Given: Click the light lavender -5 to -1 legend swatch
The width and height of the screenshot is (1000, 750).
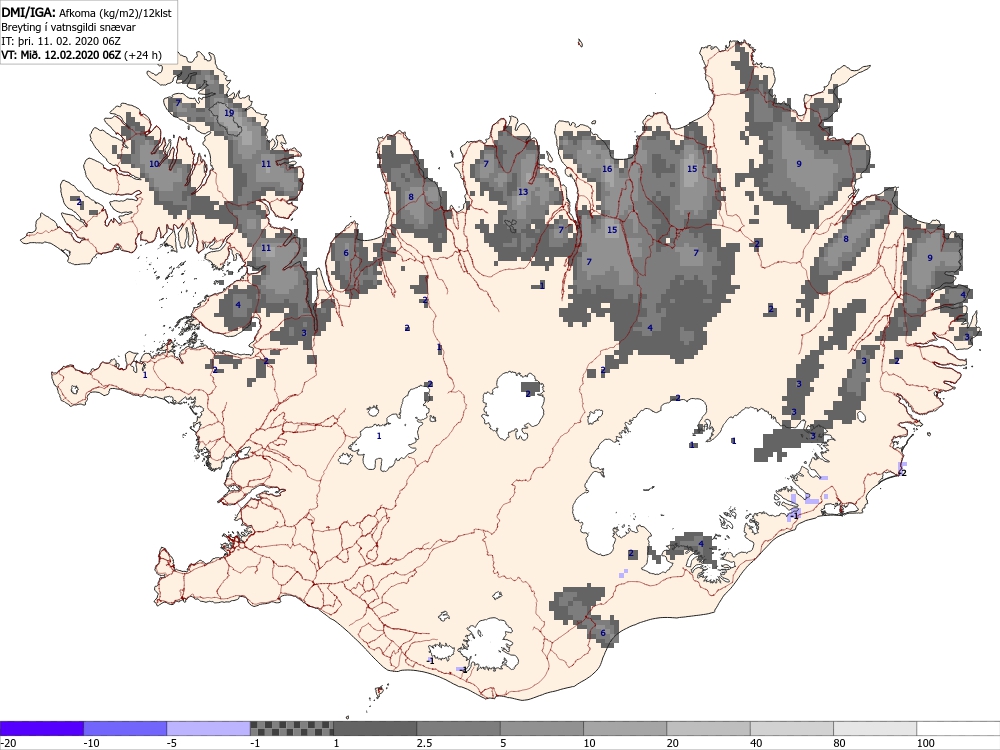Looking at the screenshot, I should coord(209,728).
